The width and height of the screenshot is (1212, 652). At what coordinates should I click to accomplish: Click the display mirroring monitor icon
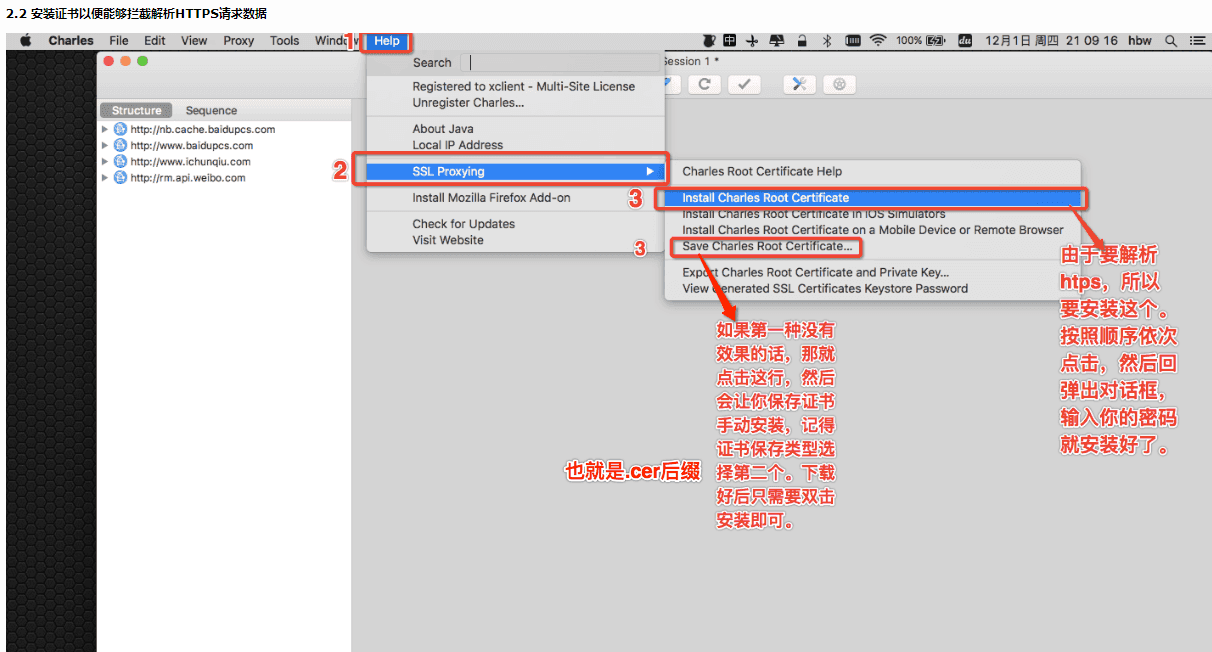[777, 41]
